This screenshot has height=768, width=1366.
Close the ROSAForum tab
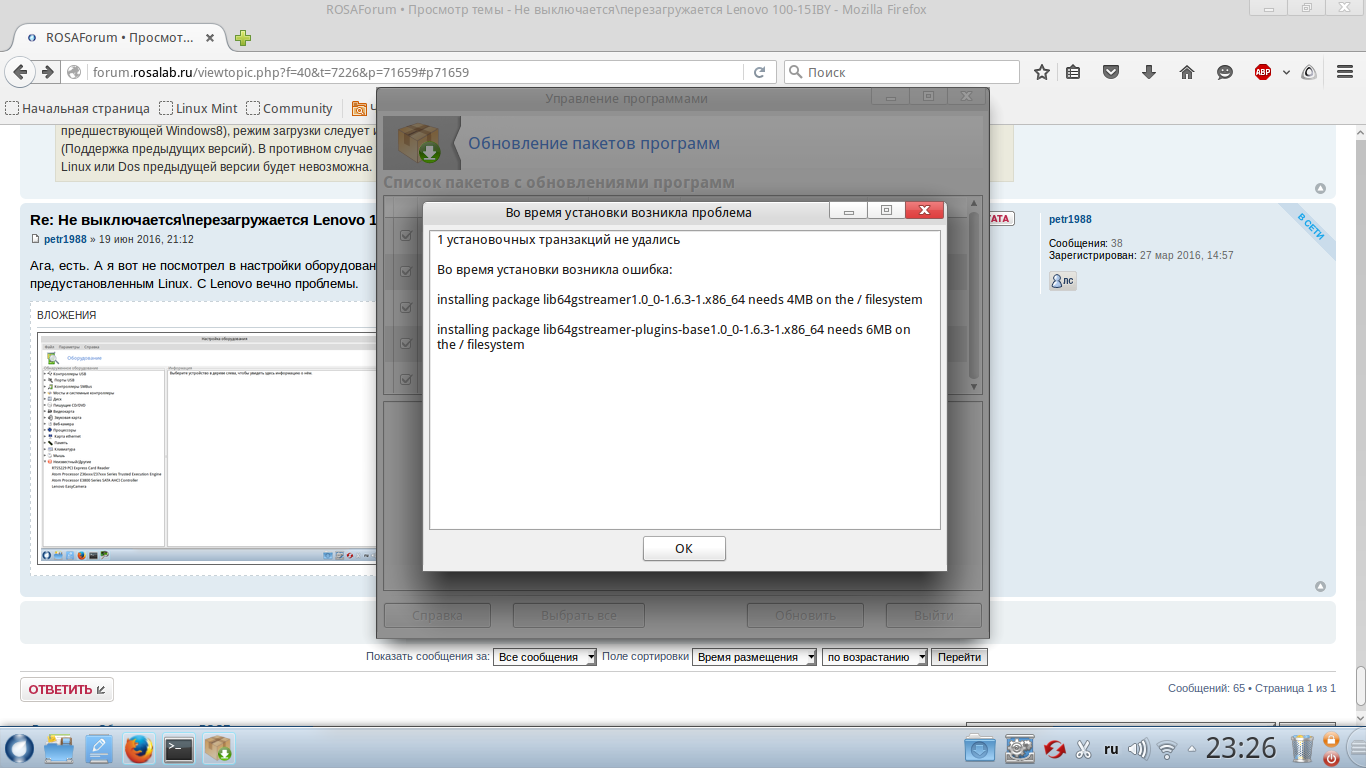coord(210,37)
